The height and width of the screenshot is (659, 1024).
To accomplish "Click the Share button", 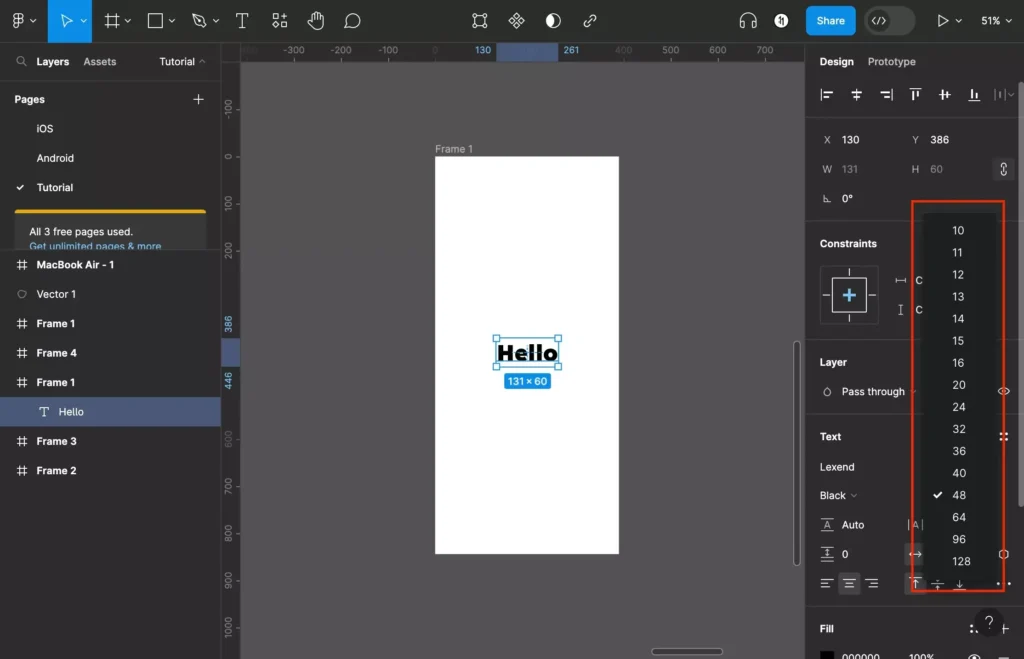I will coord(830,21).
